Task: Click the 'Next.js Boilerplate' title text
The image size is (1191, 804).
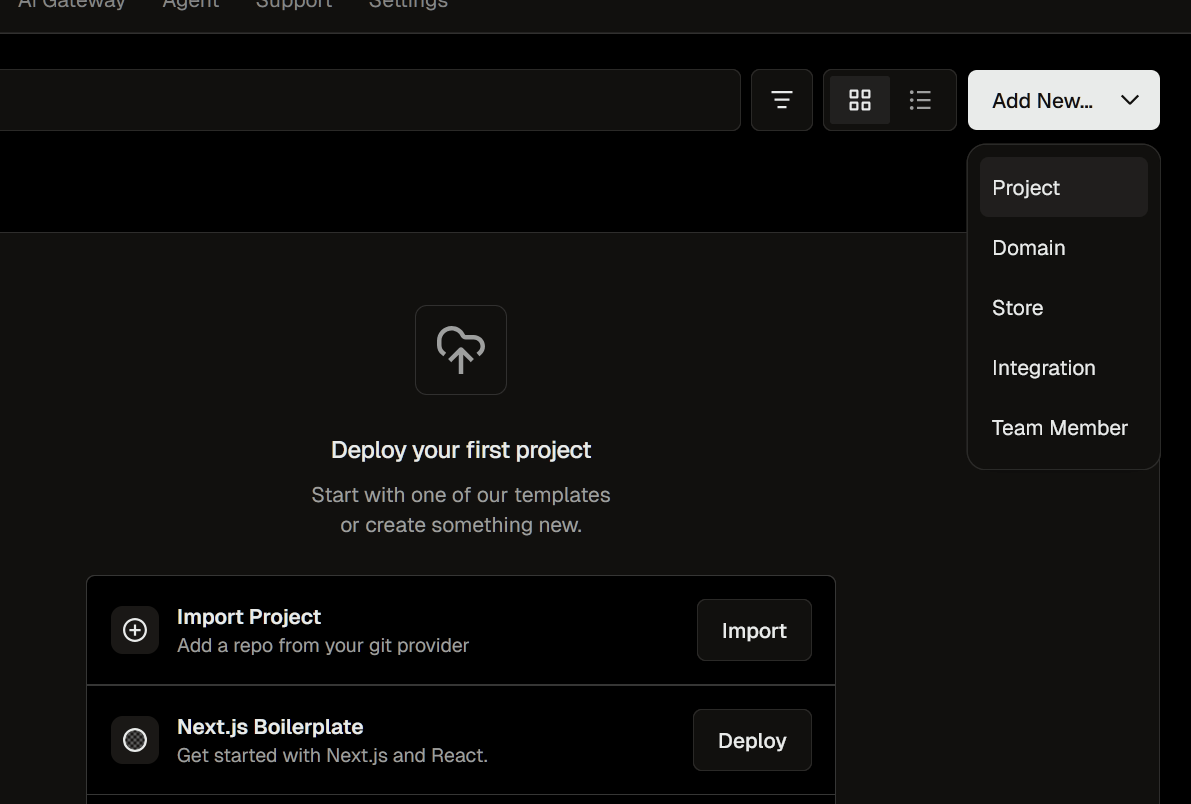Action: point(270,726)
